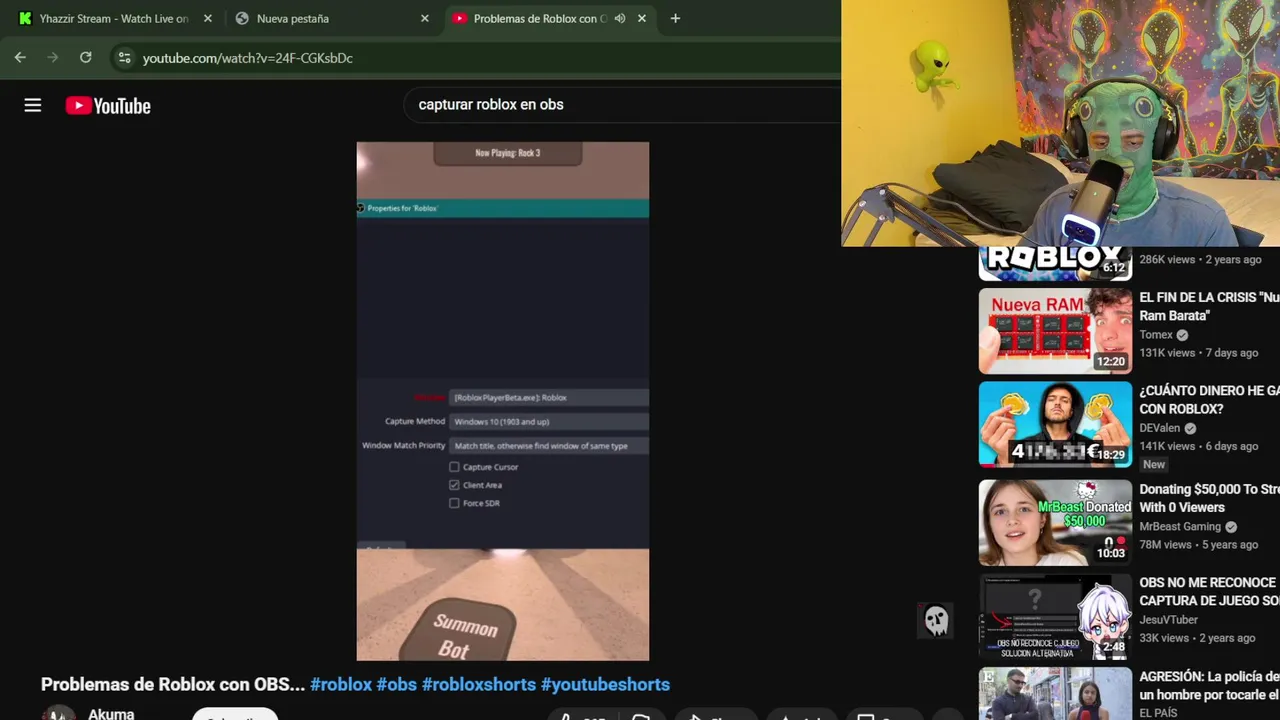Open the 18:29 Roblox money thumbnail
Screen dimensions: 1280x720
[1055, 424]
